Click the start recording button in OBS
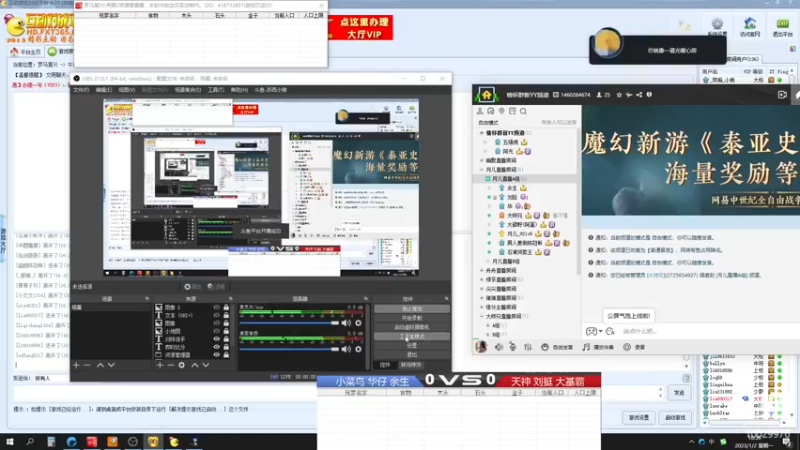 412,318
